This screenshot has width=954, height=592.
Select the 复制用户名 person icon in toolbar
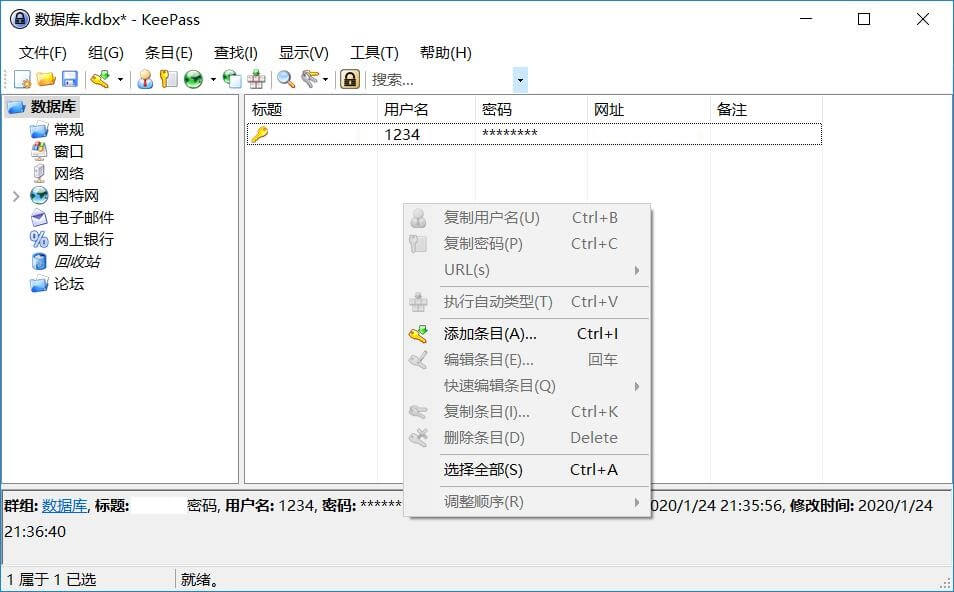[146, 79]
